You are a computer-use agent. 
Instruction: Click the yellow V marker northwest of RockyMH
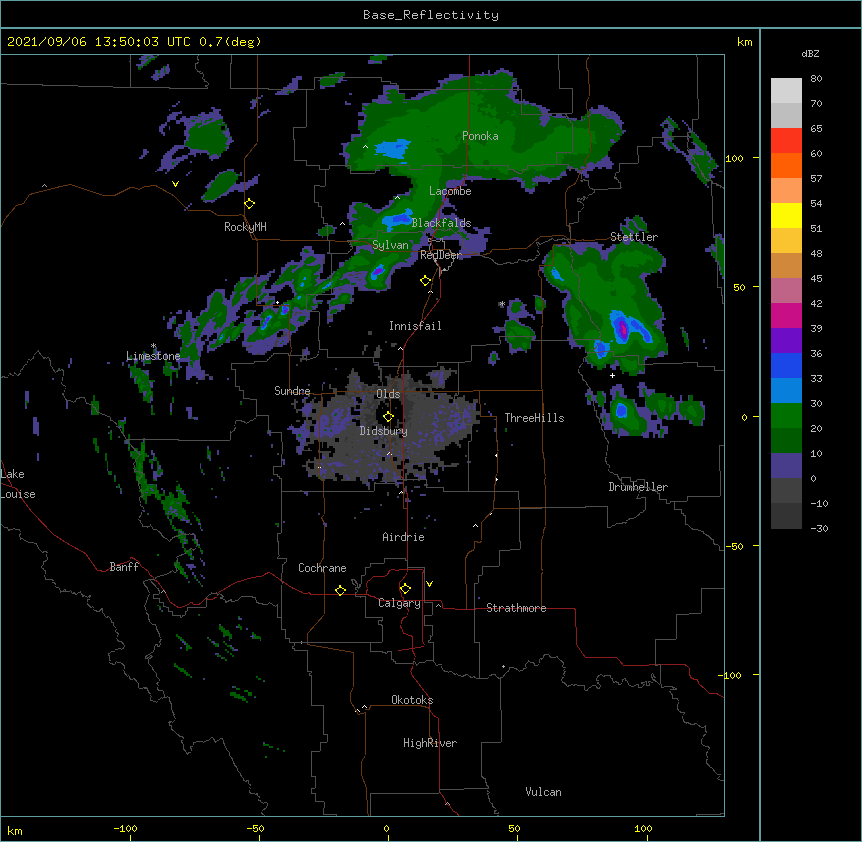click(x=175, y=184)
